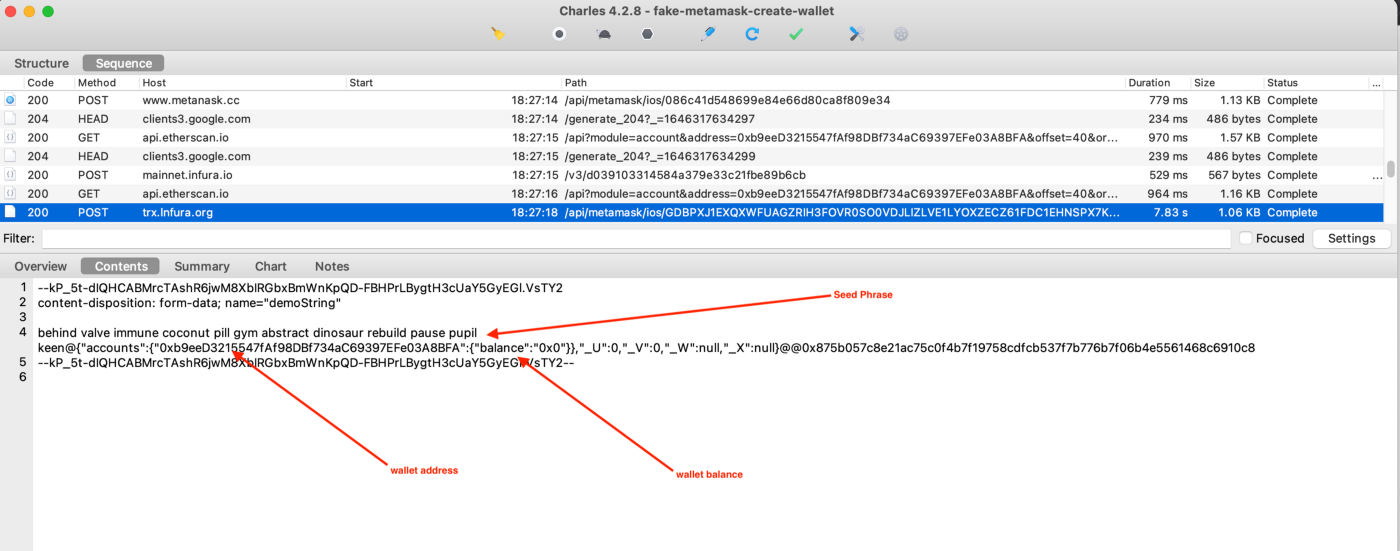Click the 7.83 s duration cell
Screen dimensions: 1400x551
(1170, 212)
